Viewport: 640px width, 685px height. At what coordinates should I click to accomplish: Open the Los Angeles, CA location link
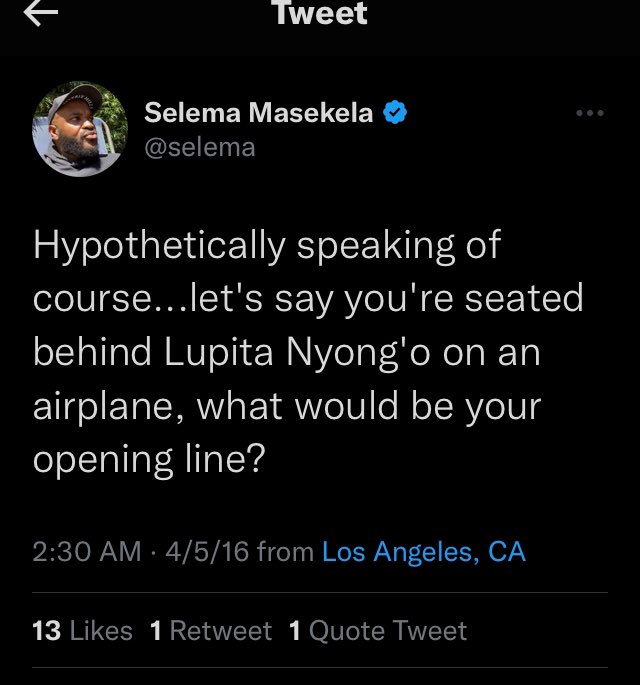tap(424, 551)
